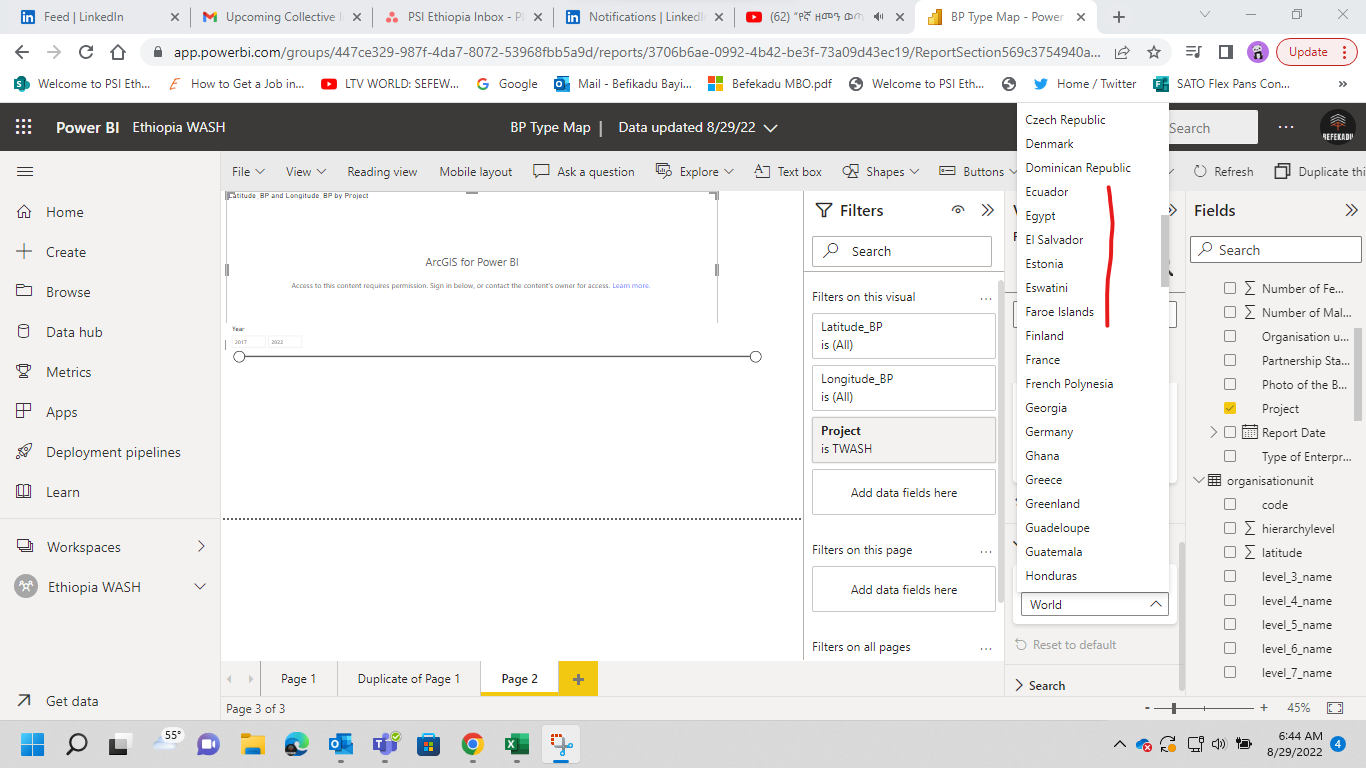Choose Germany in the dropdown list
This screenshot has width=1366, height=768.
(1049, 432)
